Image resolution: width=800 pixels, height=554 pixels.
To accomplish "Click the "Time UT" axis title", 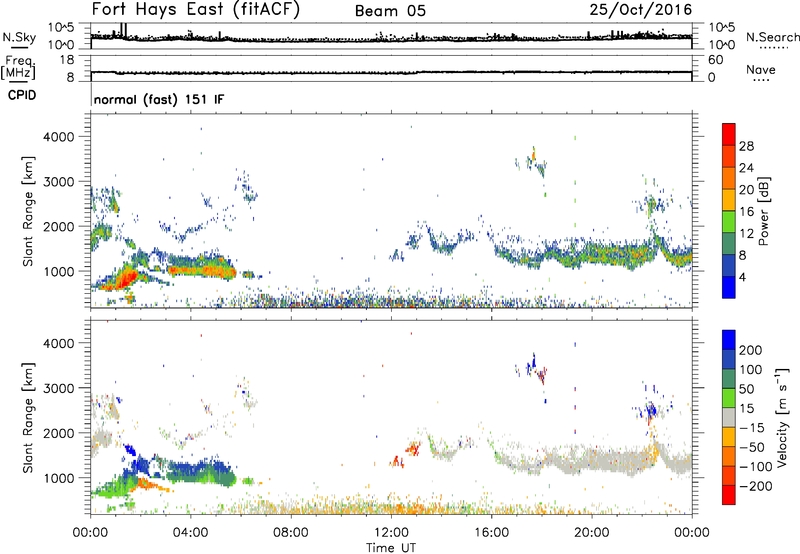I will click(x=391, y=548).
